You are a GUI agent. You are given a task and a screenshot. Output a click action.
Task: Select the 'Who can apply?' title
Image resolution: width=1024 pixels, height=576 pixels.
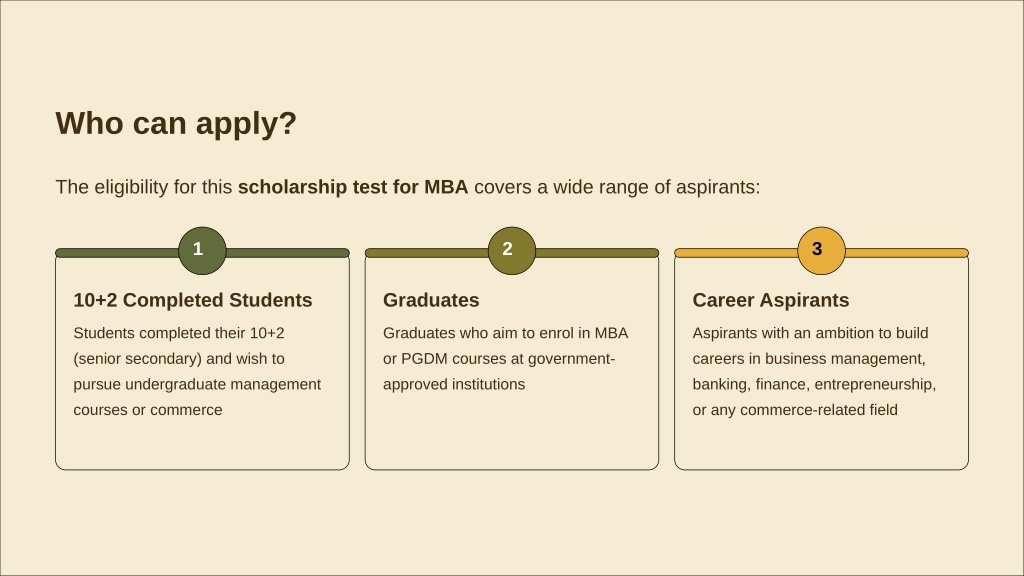tap(176, 123)
